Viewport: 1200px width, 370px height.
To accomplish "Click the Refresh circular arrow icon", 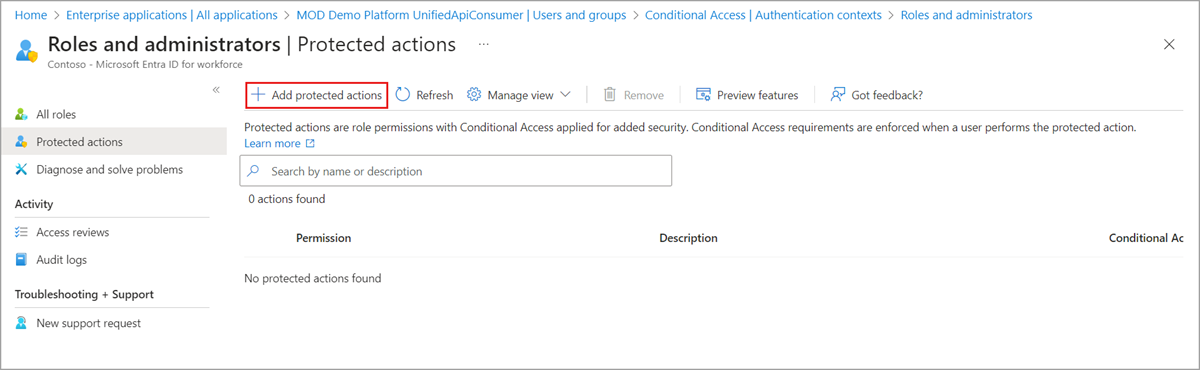I will click(x=403, y=95).
